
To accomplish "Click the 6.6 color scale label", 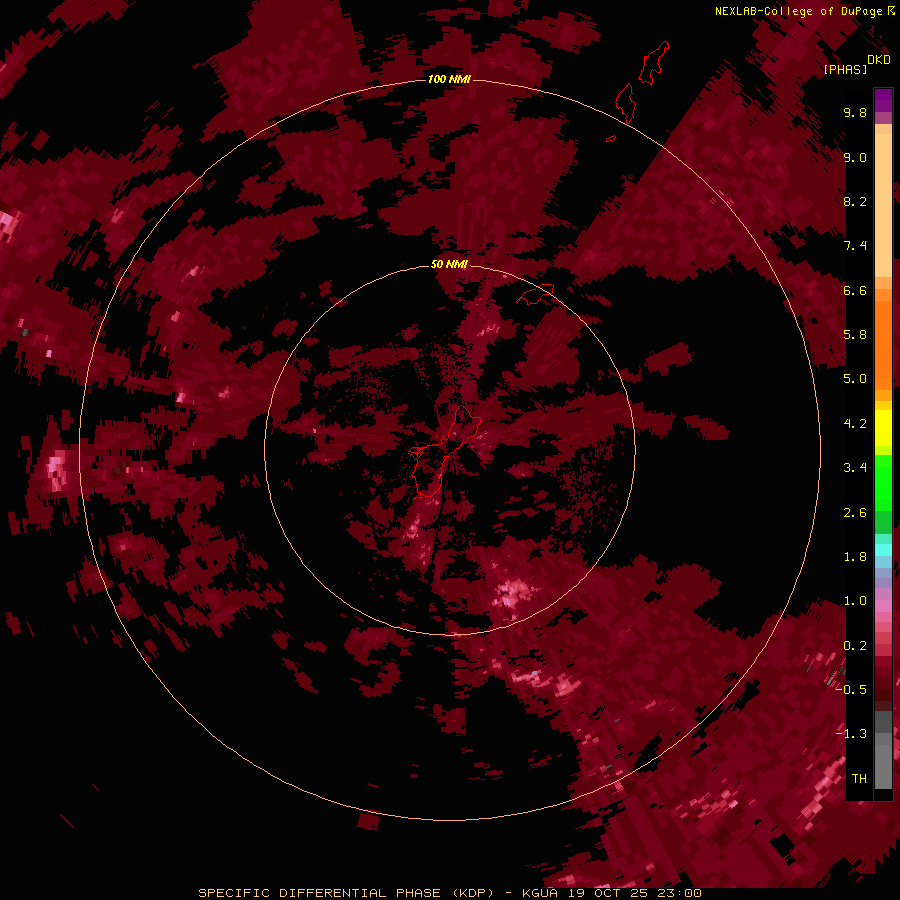I will 855,290.
